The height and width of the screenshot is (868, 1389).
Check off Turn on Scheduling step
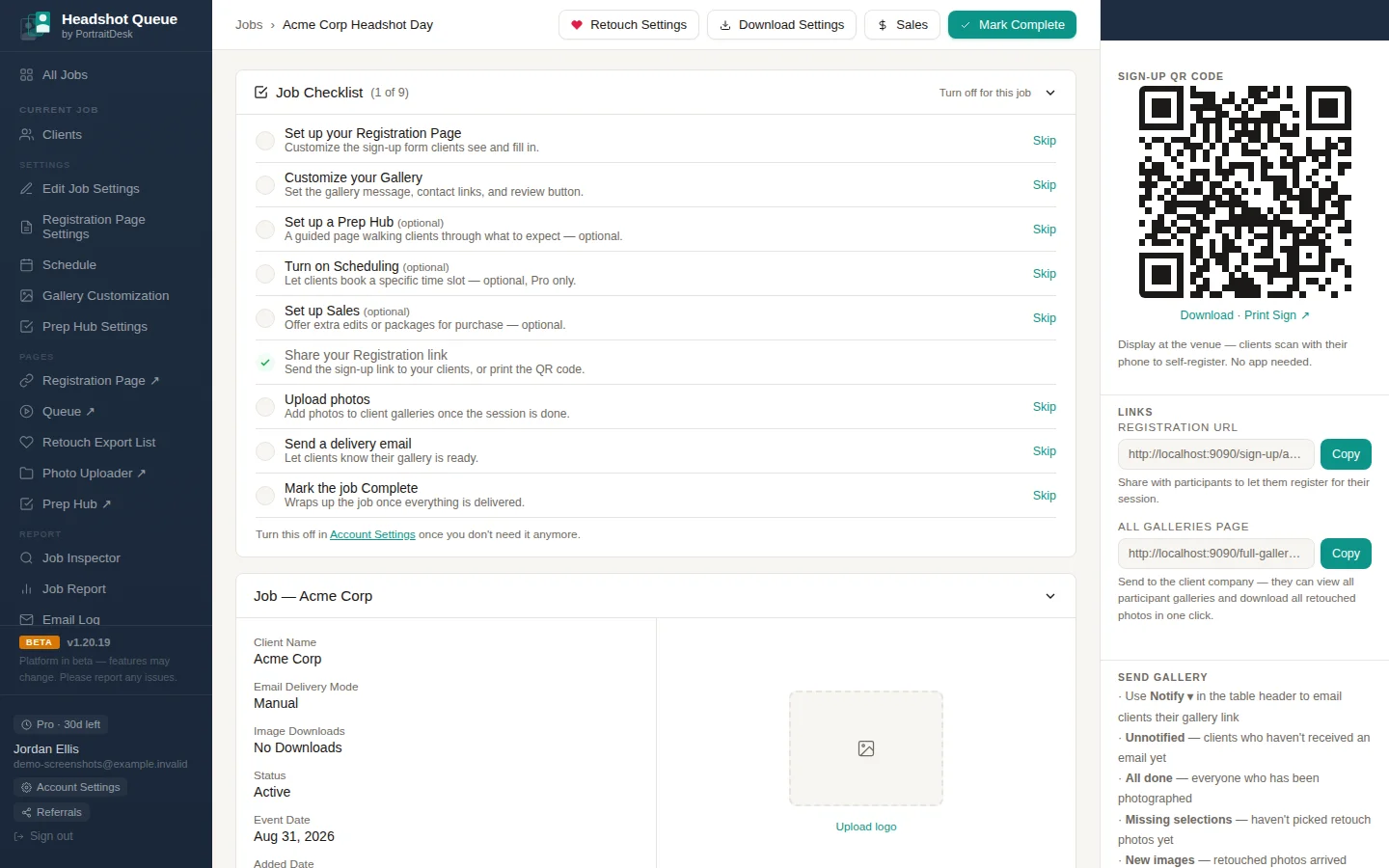(265, 274)
